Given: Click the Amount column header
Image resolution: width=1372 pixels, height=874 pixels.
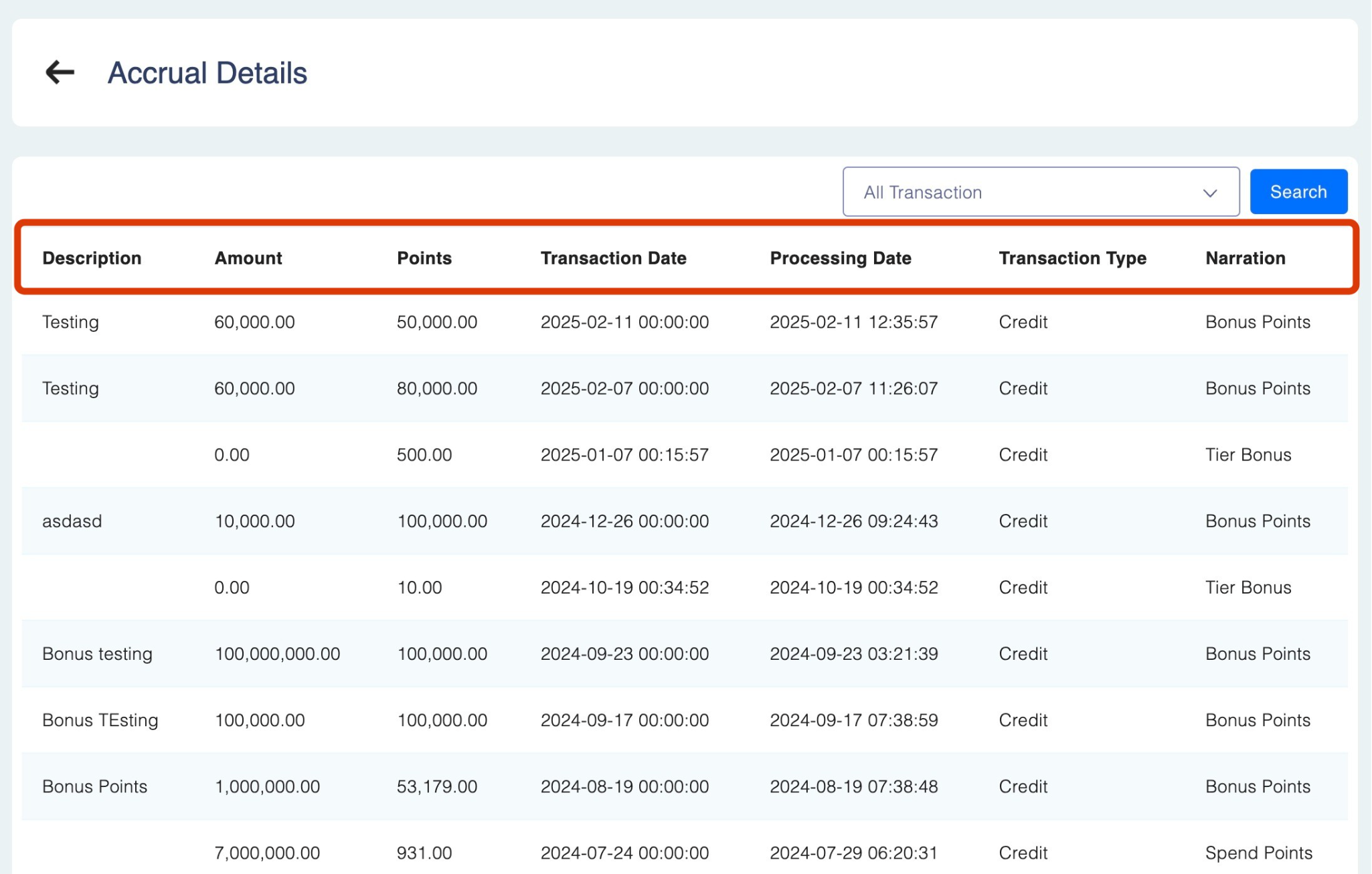Looking at the screenshot, I should [248, 258].
